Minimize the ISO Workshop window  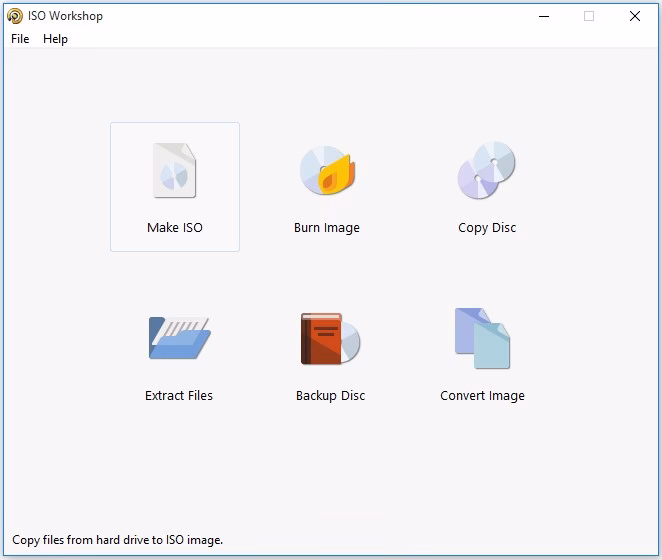pos(544,16)
